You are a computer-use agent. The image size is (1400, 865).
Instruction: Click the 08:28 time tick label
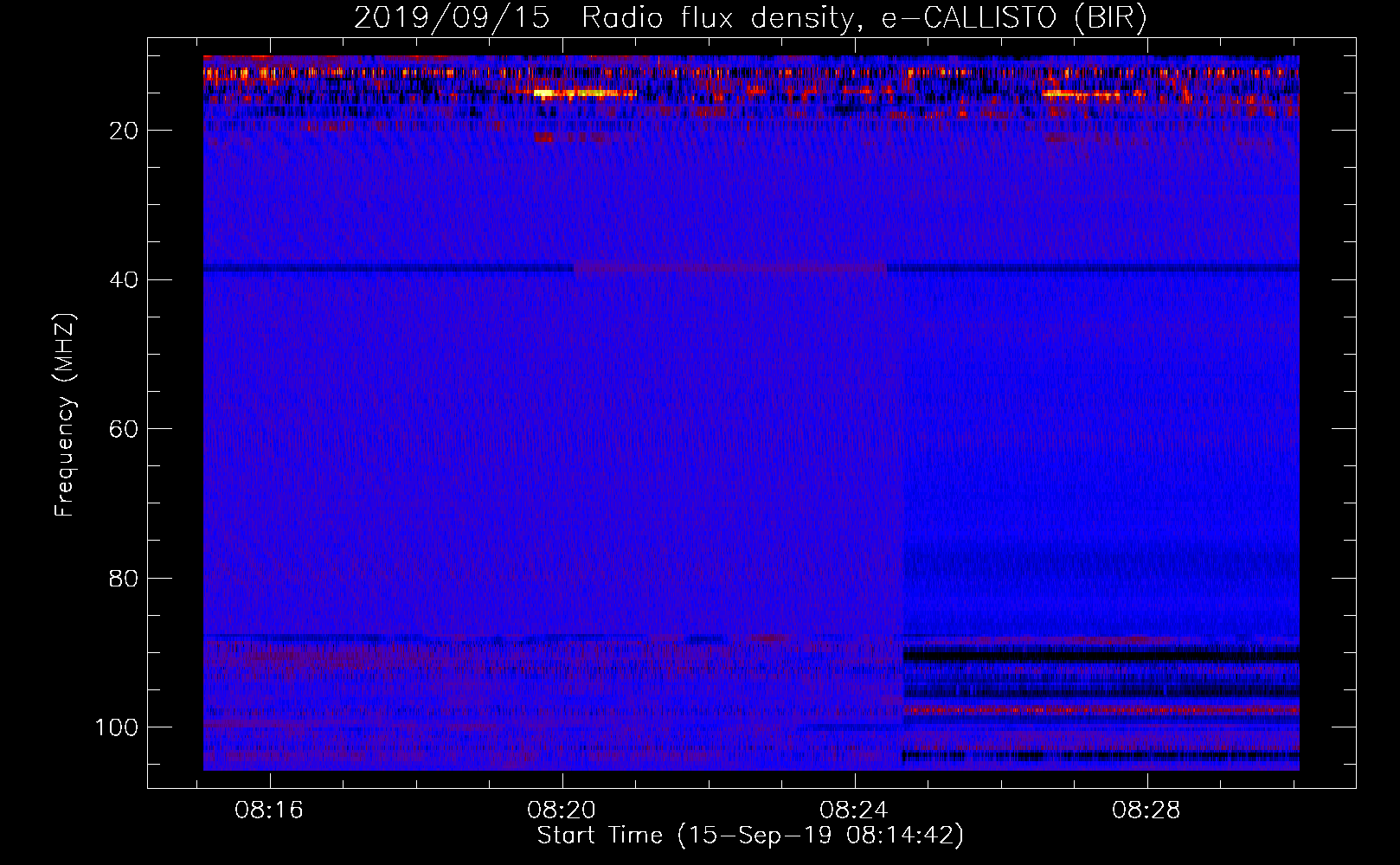pos(1146,811)
